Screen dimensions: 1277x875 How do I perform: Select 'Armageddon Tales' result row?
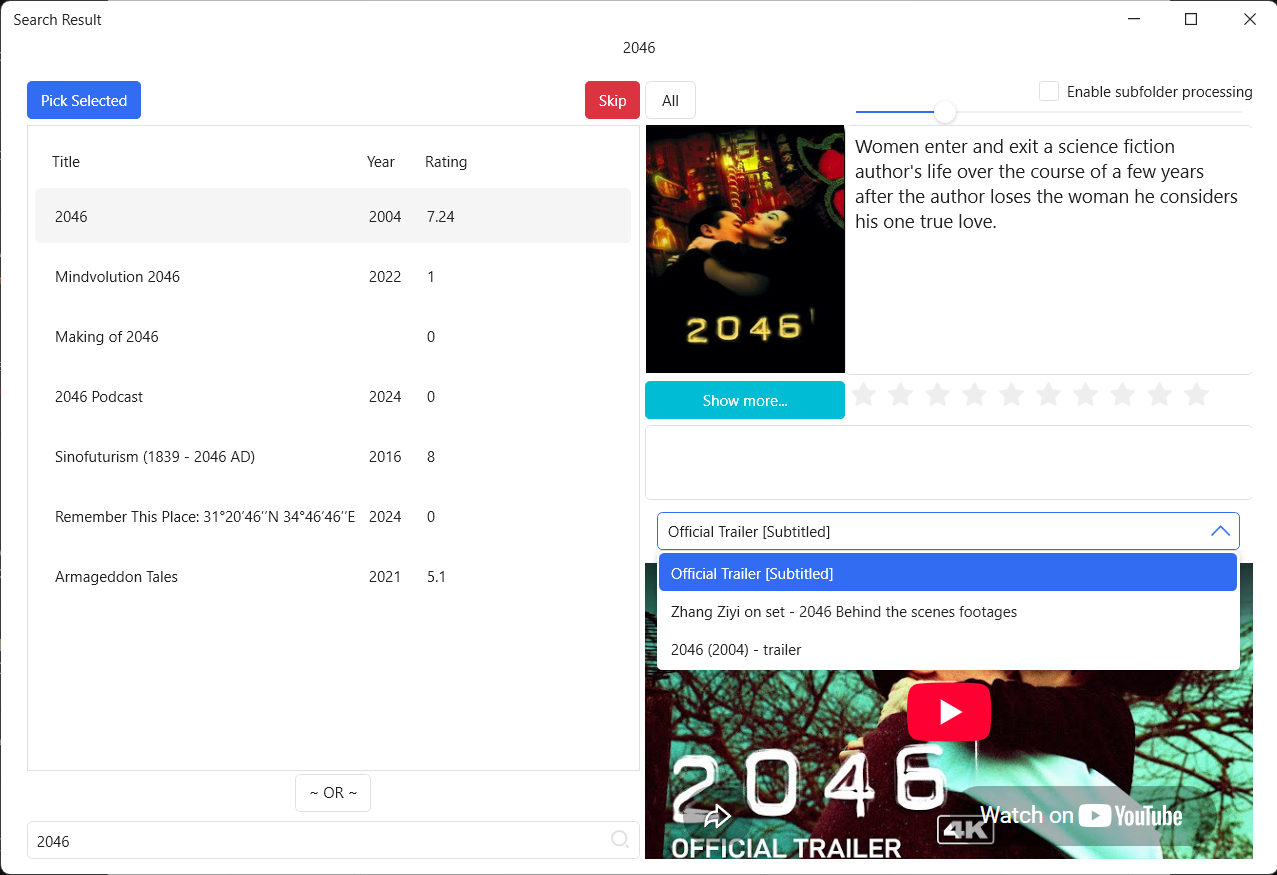[x=333, y=576]
